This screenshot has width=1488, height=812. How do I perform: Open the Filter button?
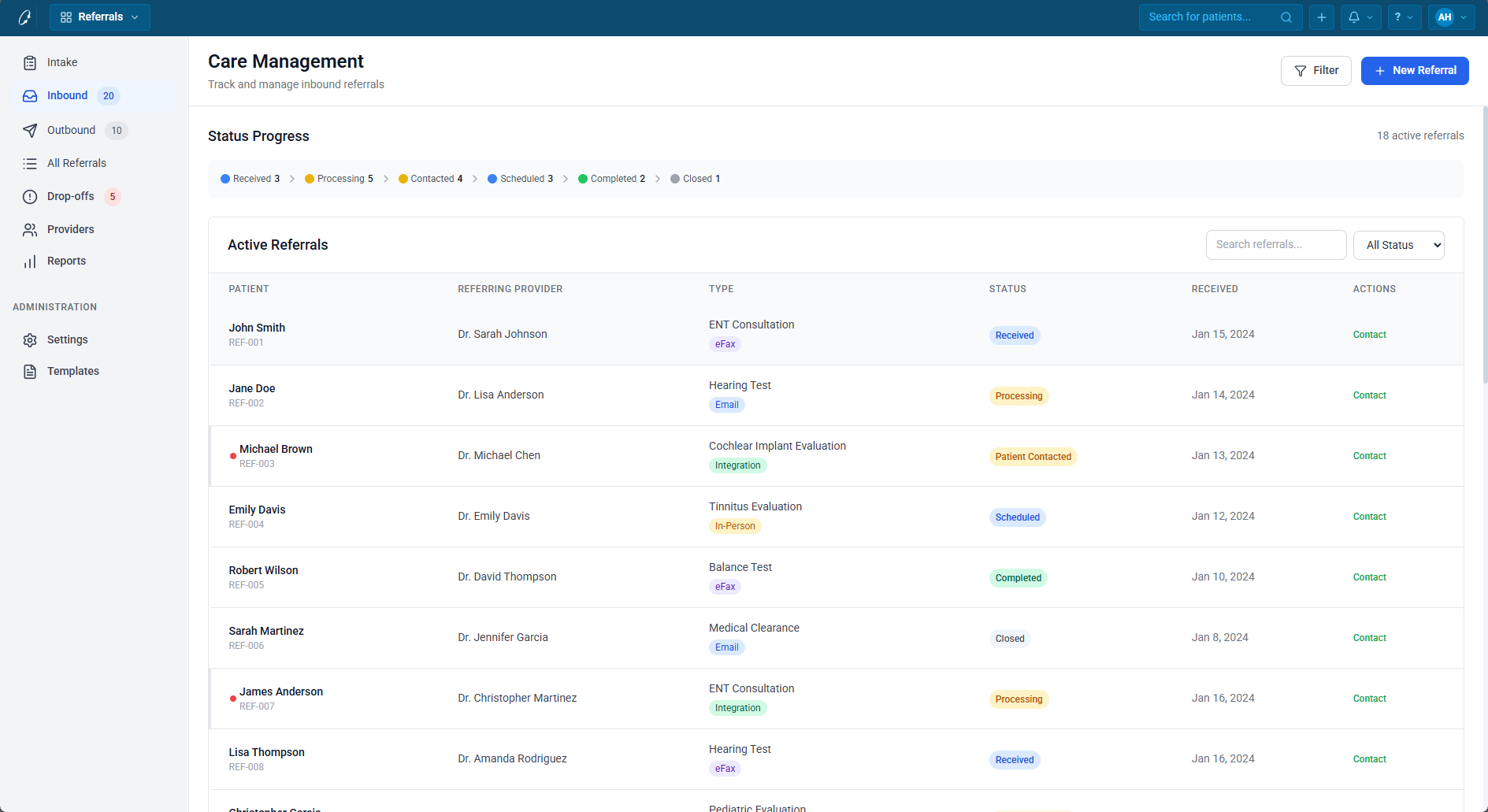tap(1315, 71)
